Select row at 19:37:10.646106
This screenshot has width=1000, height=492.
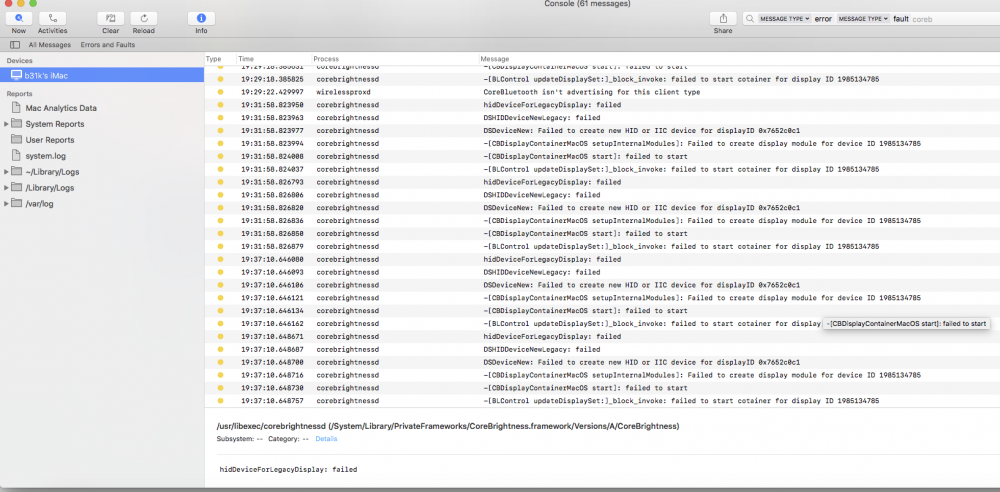point(602,285)
